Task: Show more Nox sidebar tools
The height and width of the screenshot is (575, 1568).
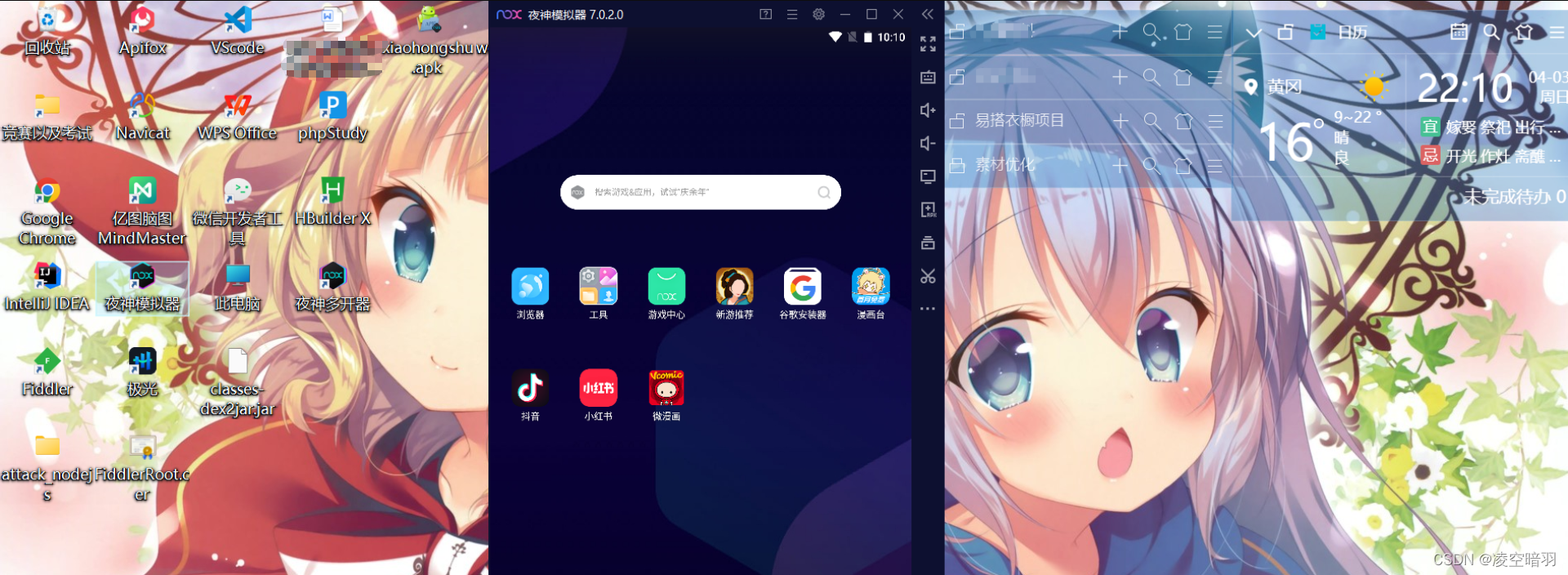Action: (x=928, y=309)
